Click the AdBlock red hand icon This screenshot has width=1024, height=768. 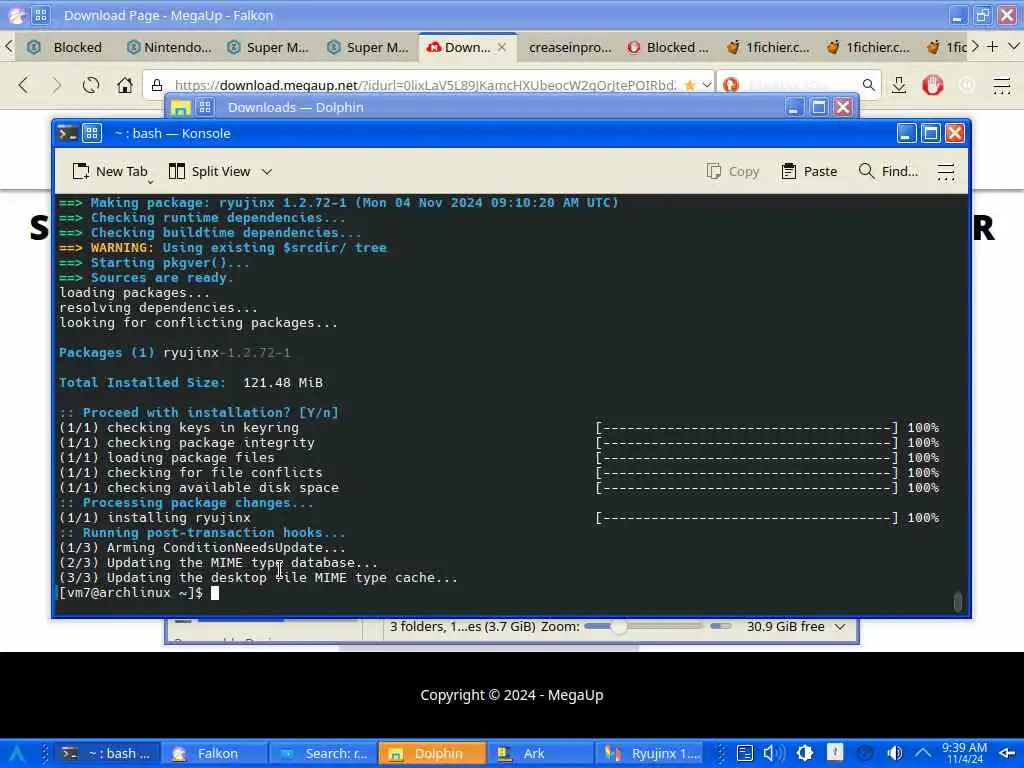pos(933,85)
